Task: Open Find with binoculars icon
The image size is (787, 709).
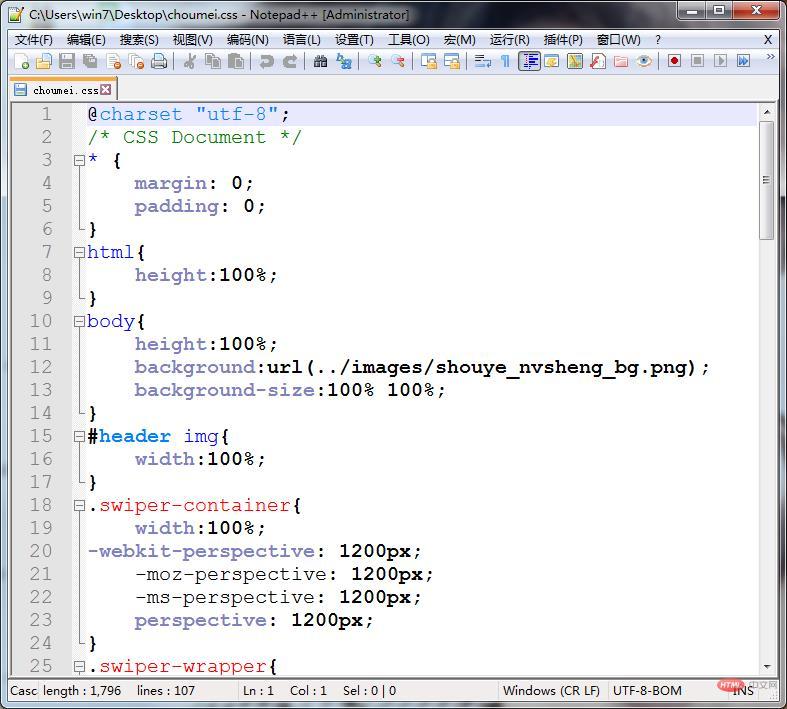Action: tap(320, 61)
